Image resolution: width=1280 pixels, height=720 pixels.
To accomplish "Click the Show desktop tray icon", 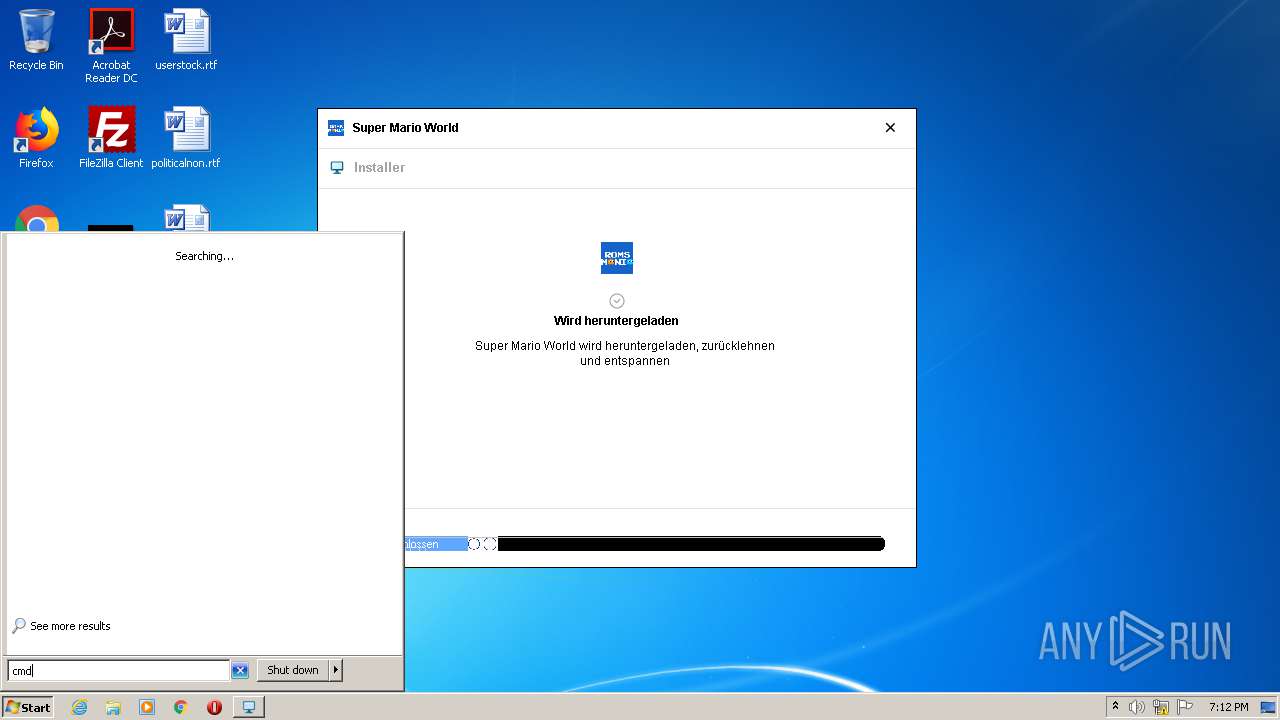I will [x=1268, y=707].
